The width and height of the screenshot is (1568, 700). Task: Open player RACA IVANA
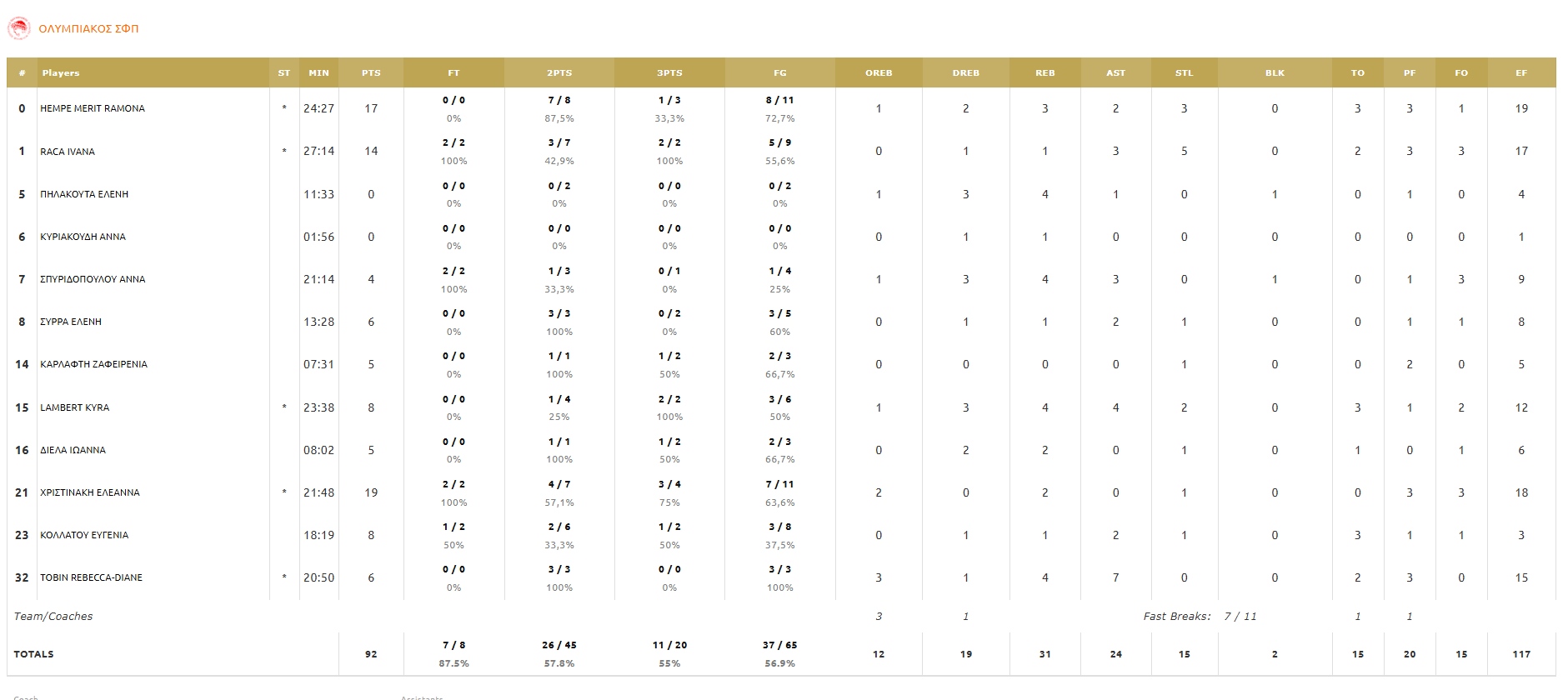coord(68,152)
